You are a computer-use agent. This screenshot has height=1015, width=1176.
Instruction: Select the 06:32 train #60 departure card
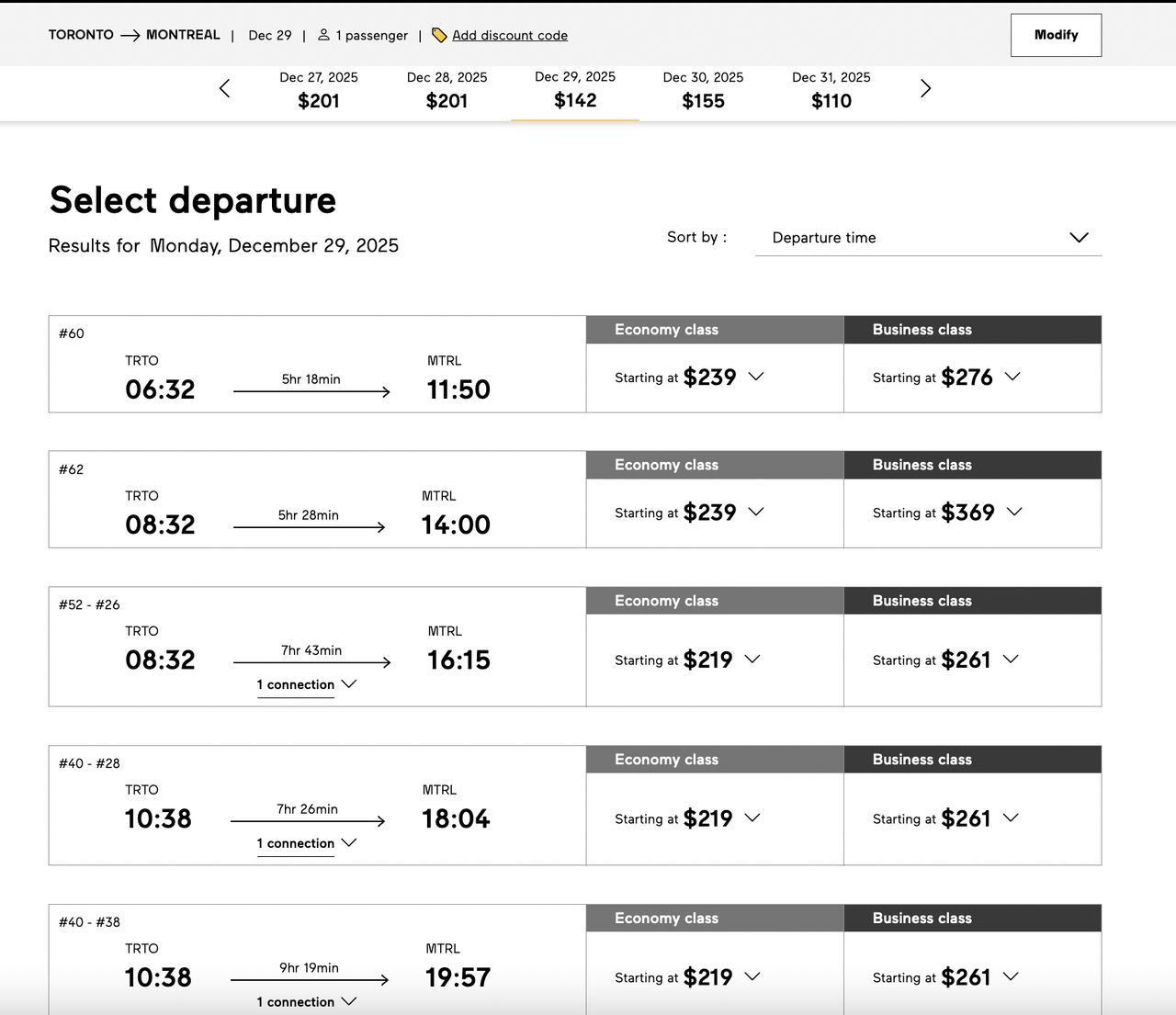(x=317, y=365)
